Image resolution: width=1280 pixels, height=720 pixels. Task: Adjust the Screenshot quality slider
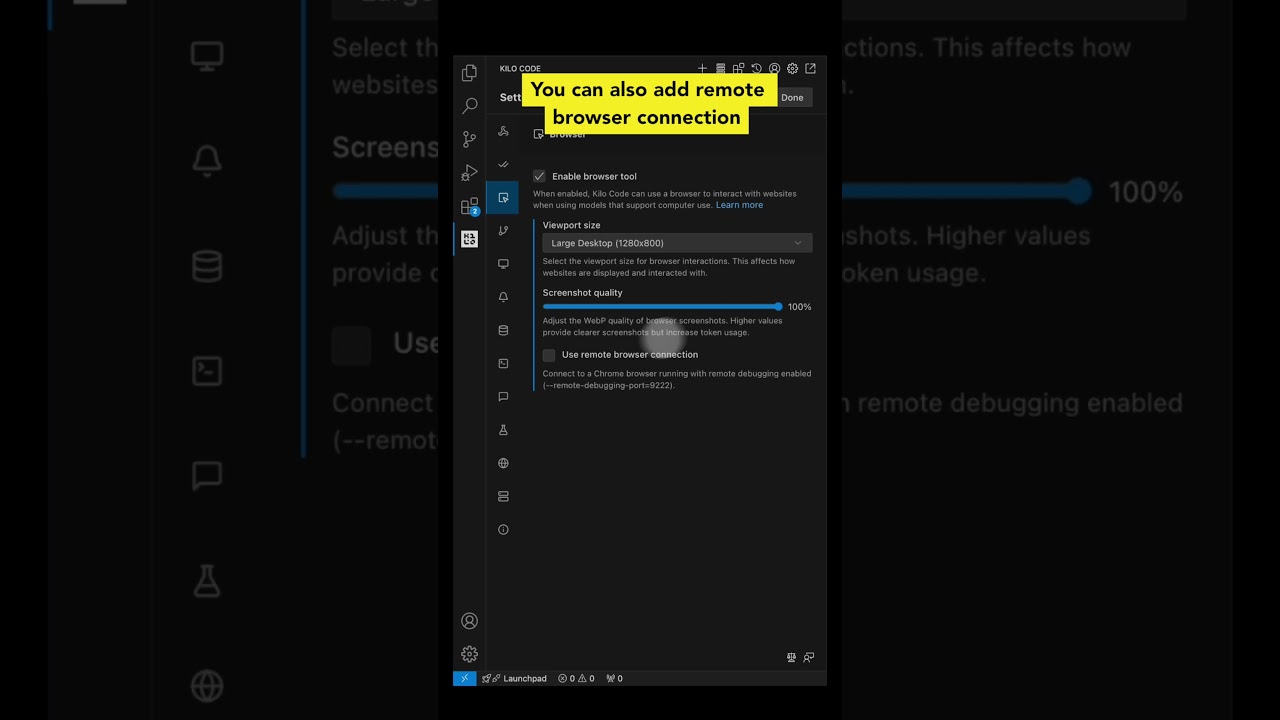pyautogui.click(x=662, y=307)
